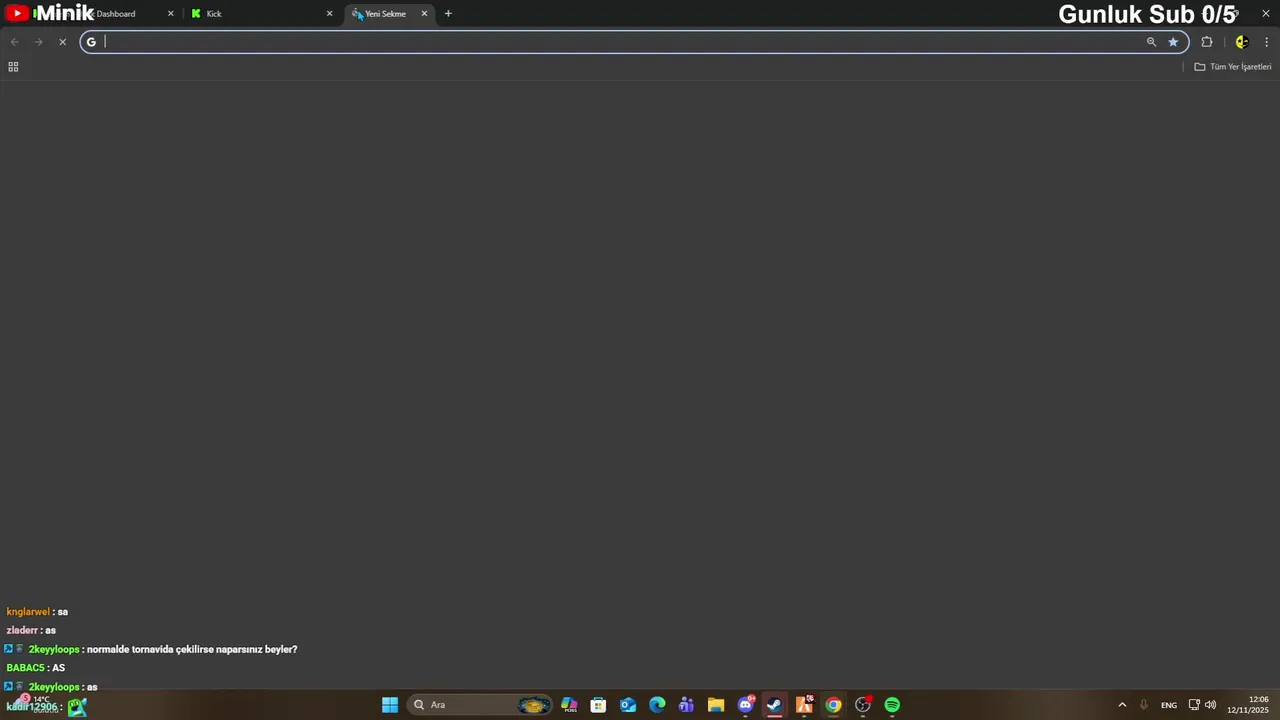Click the Google icon in the address bar

[x=91, y=42]
